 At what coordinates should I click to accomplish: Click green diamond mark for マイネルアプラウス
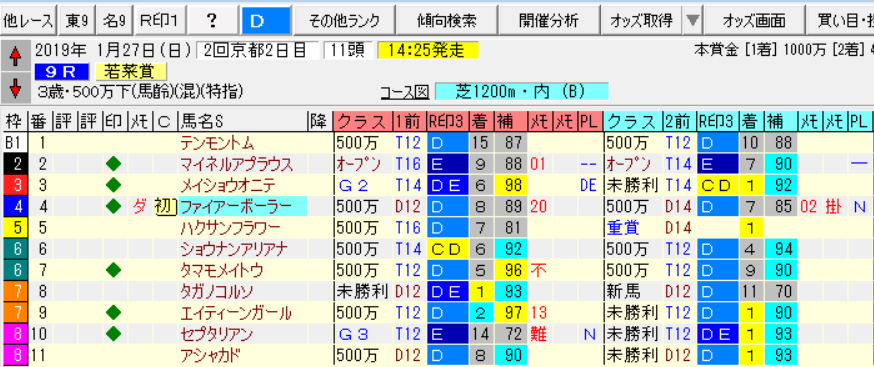pos(114,165)
